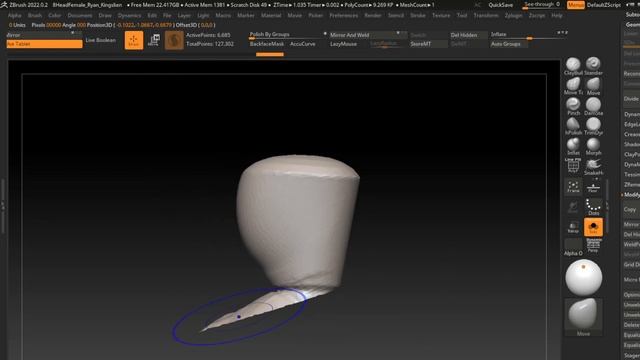
Task: Click the Copy button in the right panel
Action: (631, 209)
